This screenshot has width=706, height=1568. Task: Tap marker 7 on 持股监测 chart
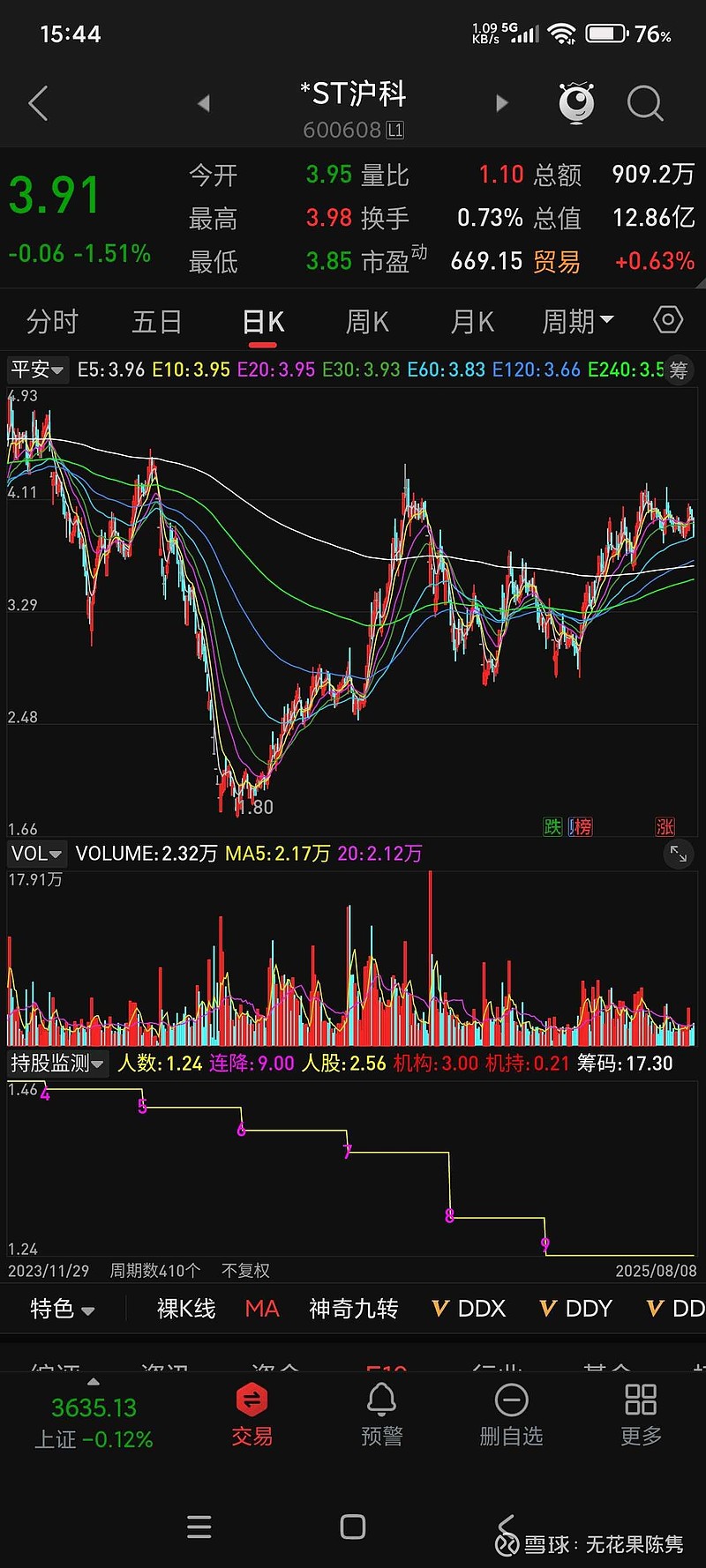[x=347, y=1151]
